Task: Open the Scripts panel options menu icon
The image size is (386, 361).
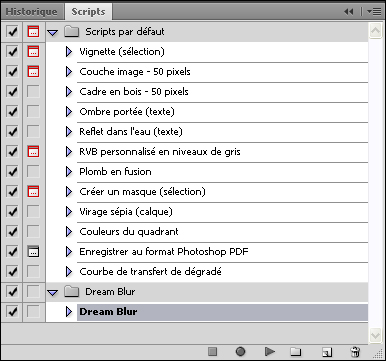Action: (374, 12)
